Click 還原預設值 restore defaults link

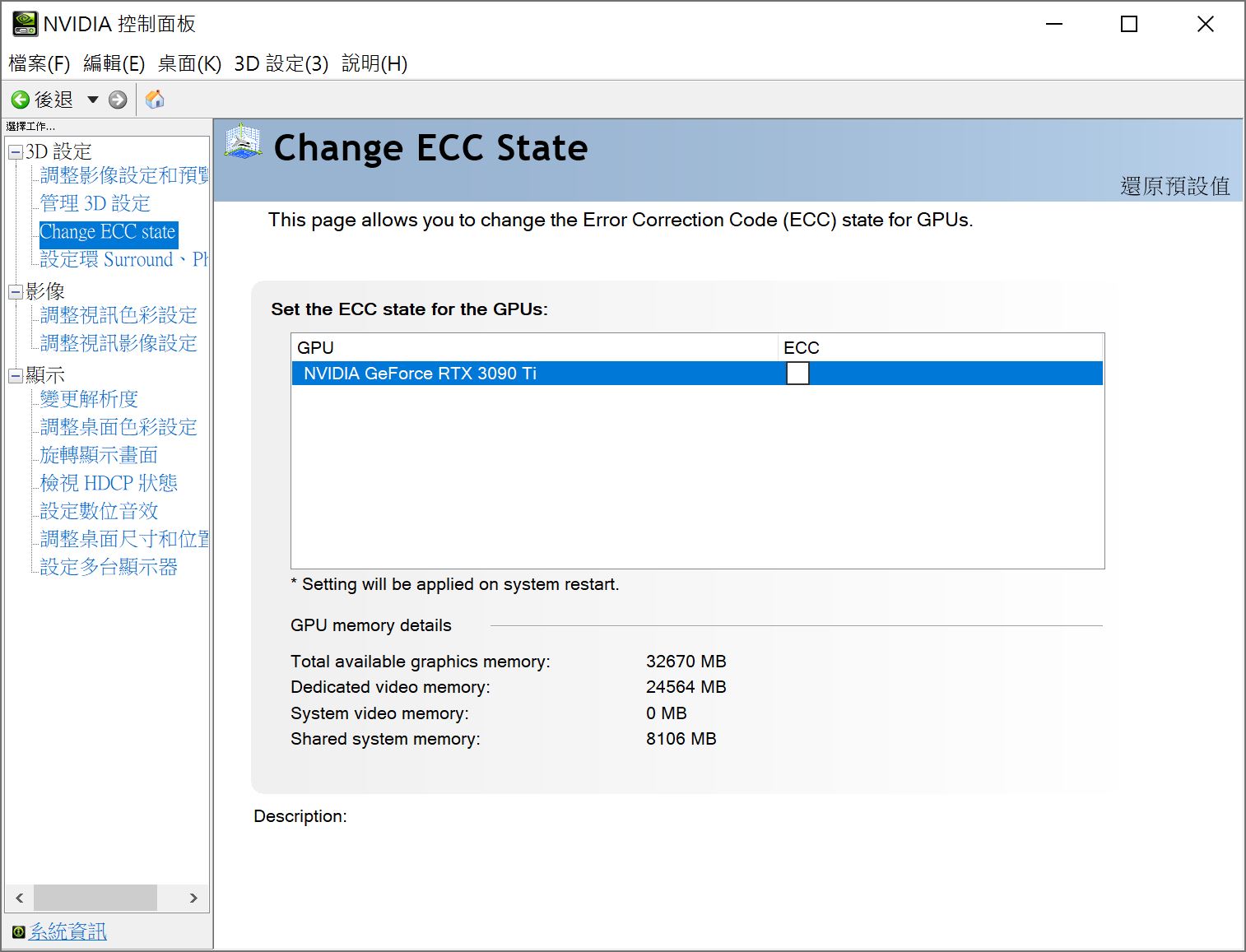(x=1174, y=186)
